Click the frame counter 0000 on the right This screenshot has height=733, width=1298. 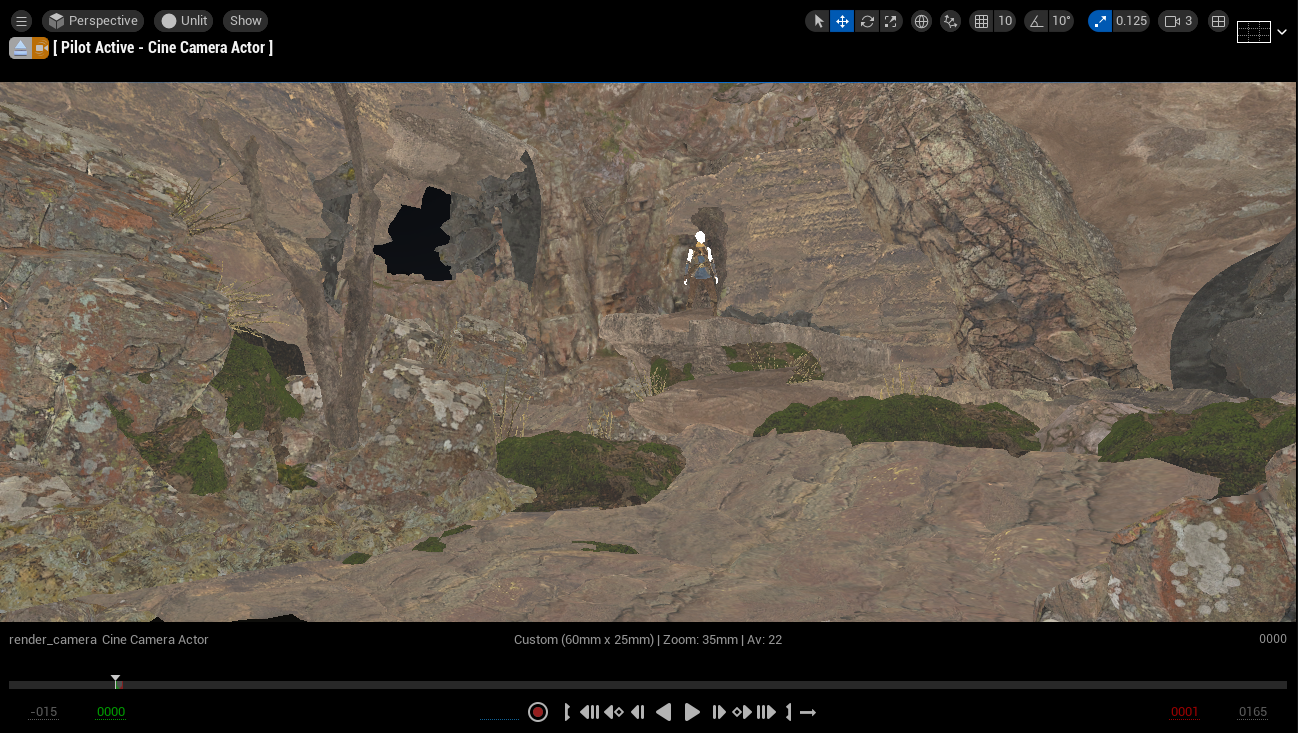pos(1273,639)
